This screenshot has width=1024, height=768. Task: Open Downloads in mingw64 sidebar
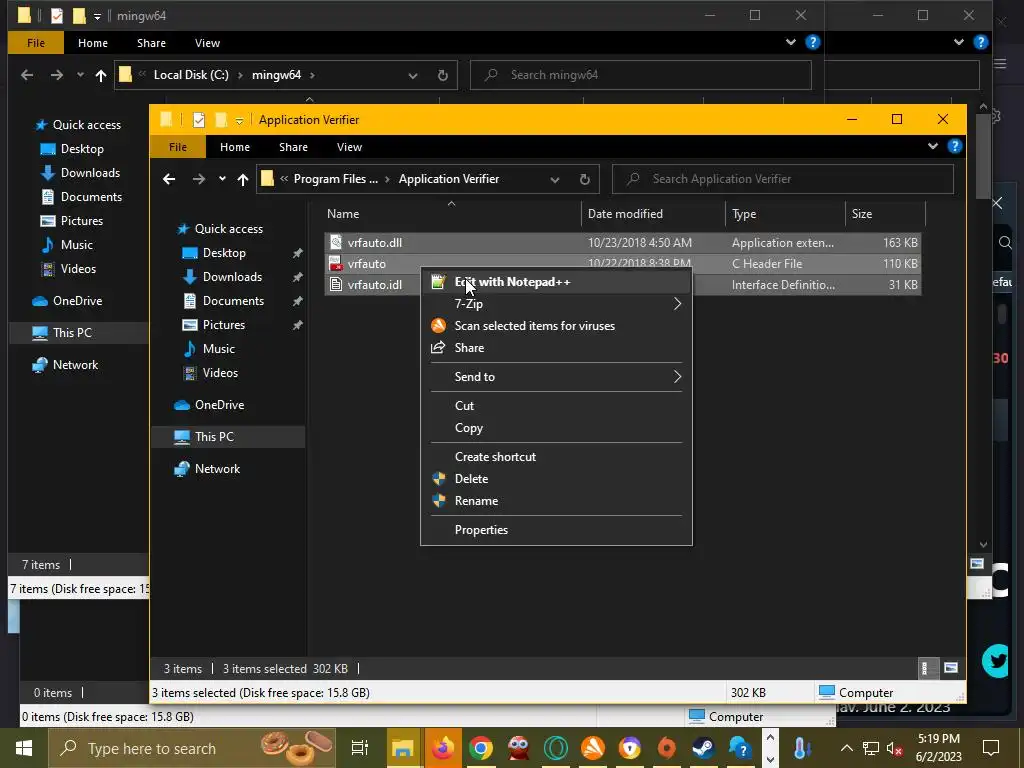(90, 173)
